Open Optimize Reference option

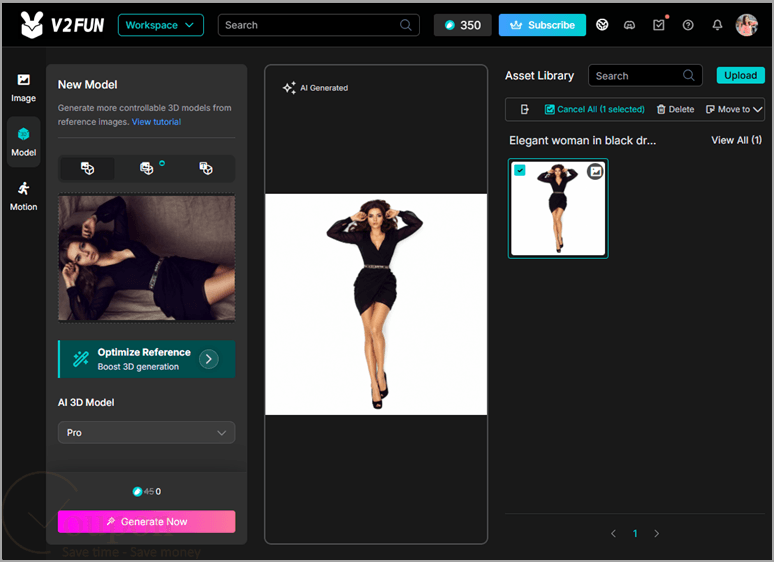(x=147, y=359)
